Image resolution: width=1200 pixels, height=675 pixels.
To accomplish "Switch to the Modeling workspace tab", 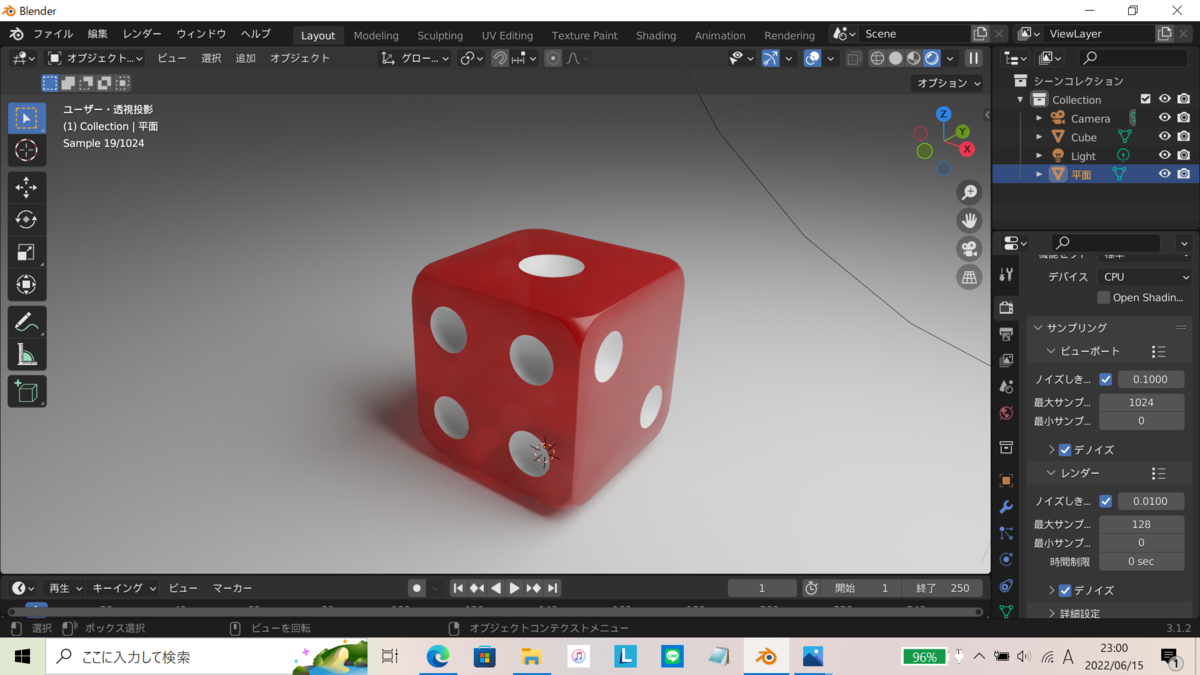I will point(376,35).
